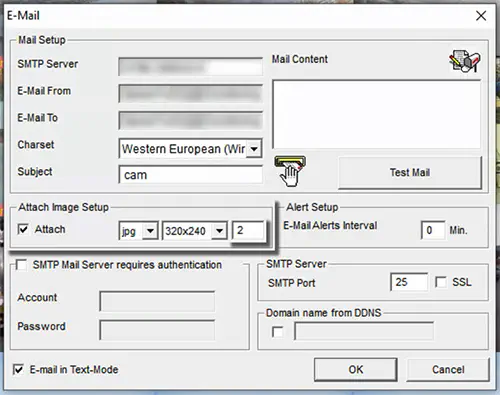This screenshot has height=395, width=500.
Task: Click the E-Mail Alerts Interval field
Action: coord(433,230)
